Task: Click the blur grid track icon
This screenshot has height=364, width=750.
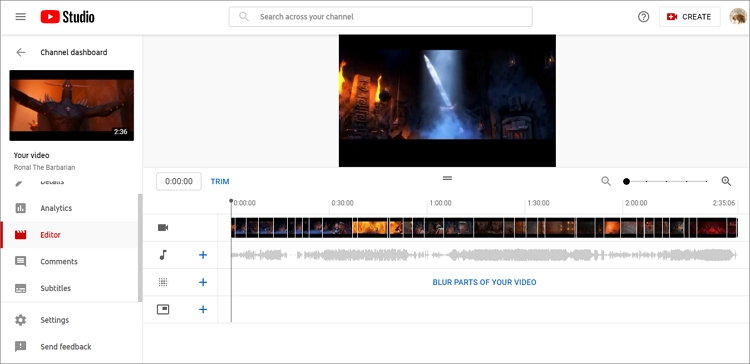Action: tap(163, 282)
